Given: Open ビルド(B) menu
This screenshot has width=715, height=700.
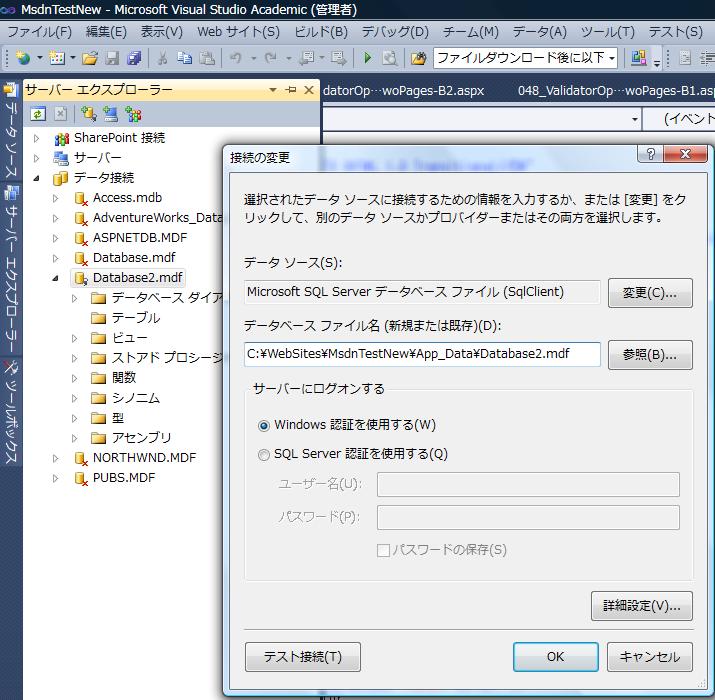Looking at the screenshot, I should [321, 32].
